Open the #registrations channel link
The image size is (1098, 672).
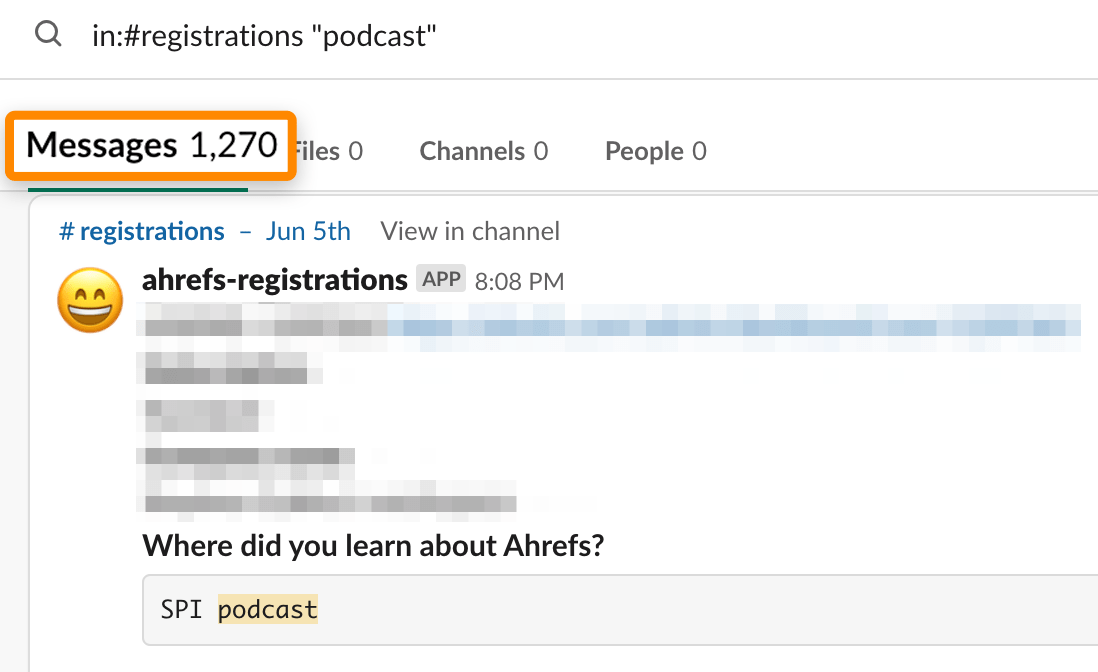pos(141,231)
